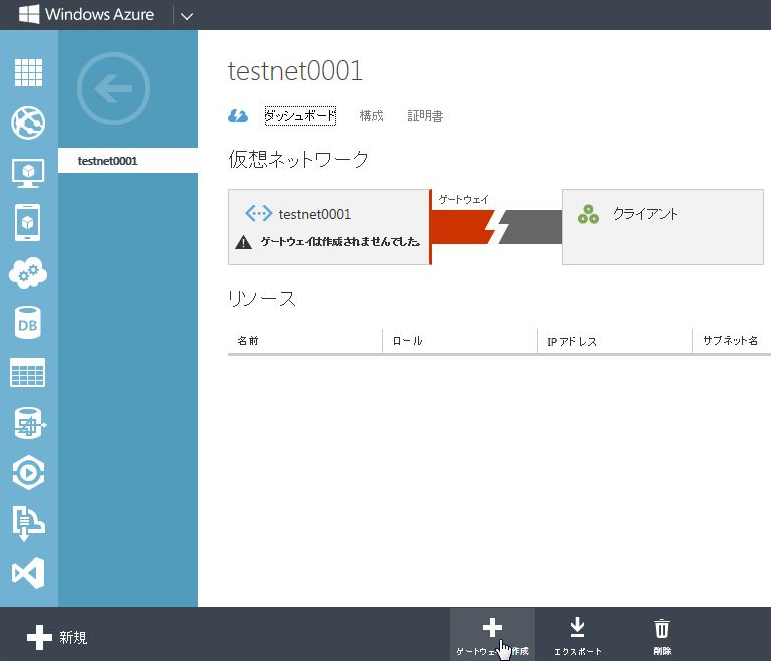Click the warning triangle beside gateway message
Image resolution: width=771 pixels, height=661 pixels.
pyautogui.click(x=243, y=242)
